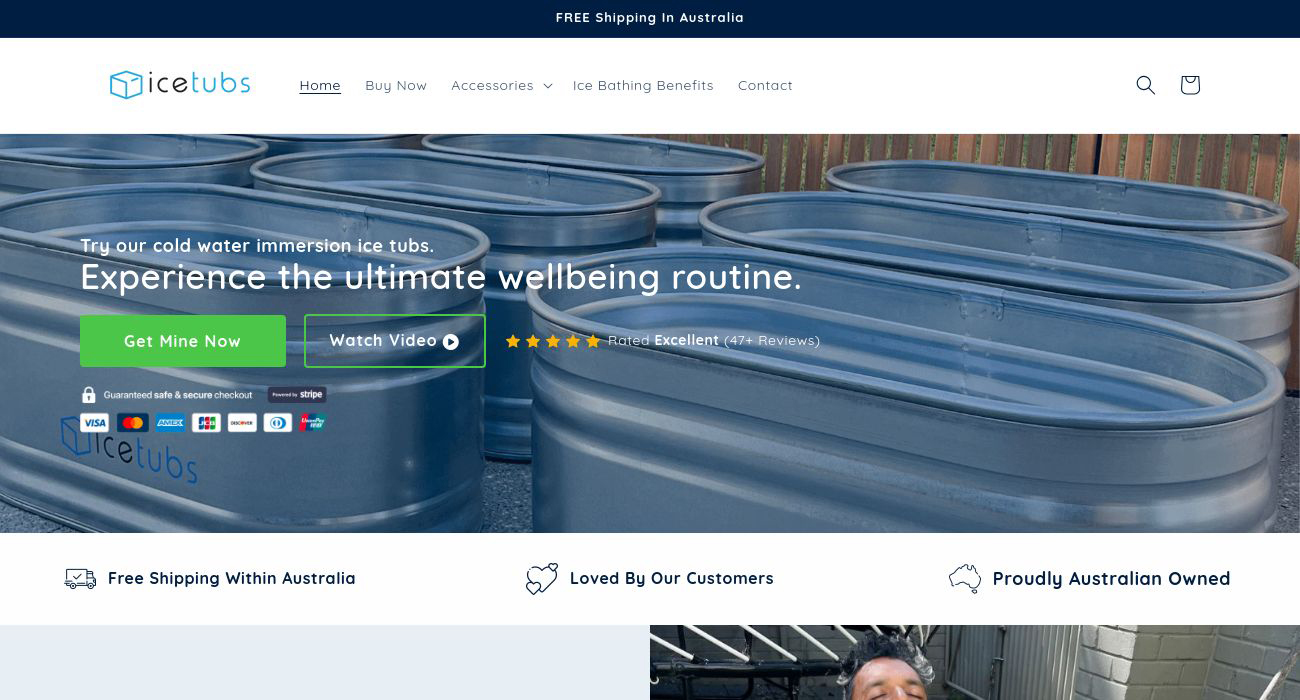Image resolution: width=1300 pixels, height=700 pixels.
Task: Click the green Get Mine Now button
Action: 183,341
